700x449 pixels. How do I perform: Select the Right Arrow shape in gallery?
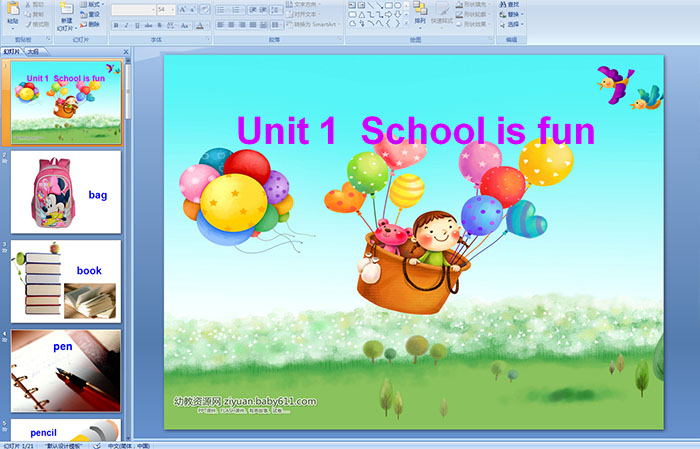point(388,15)
